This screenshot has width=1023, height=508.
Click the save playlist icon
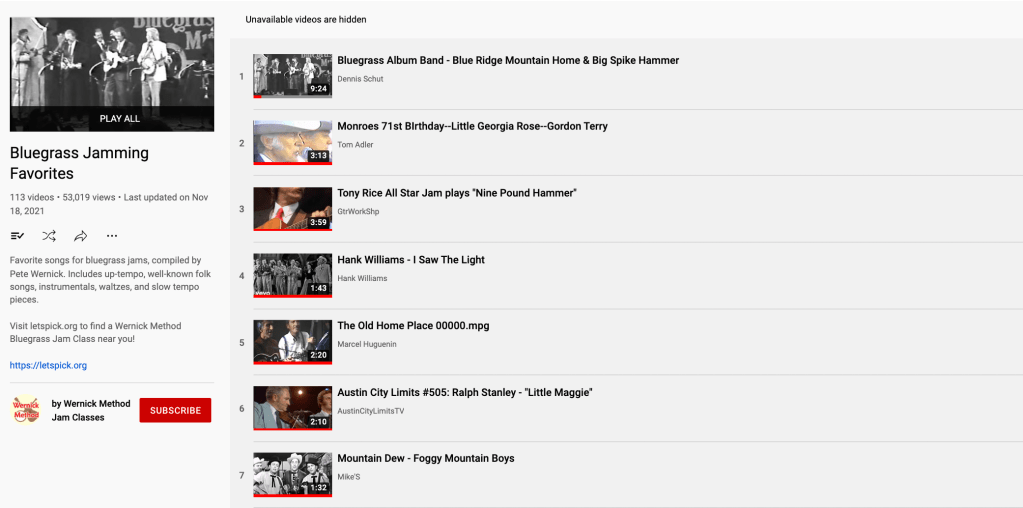tap(17, 236)
